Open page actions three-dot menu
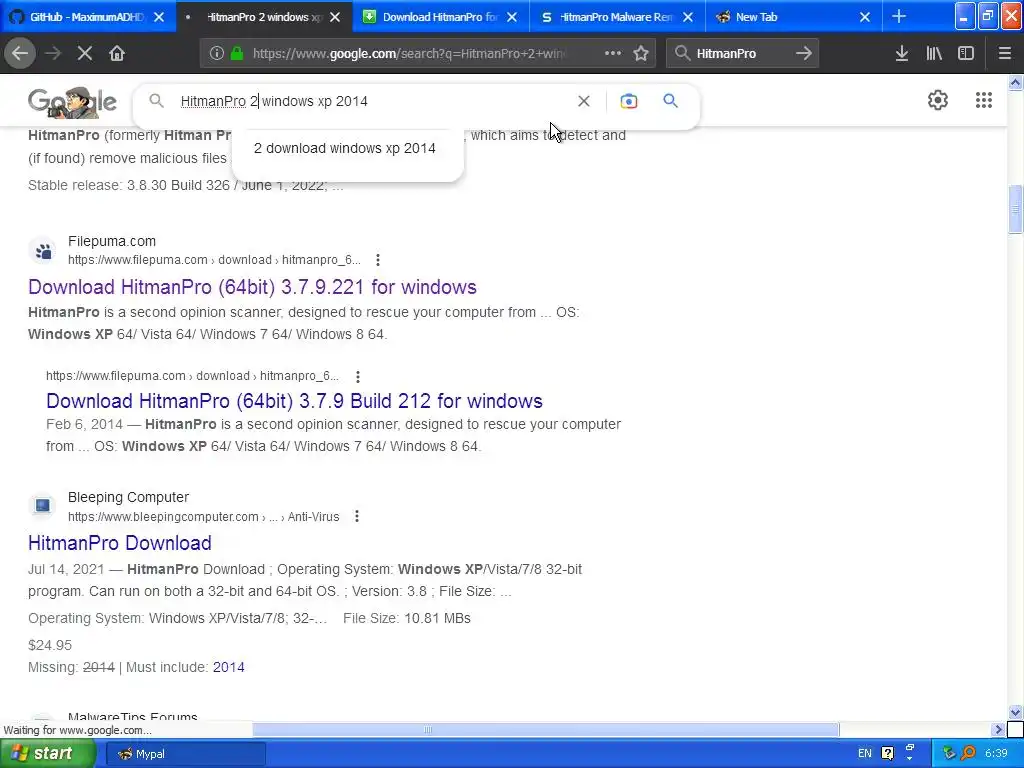1024x768 pixels. pyautogui.click(x=613, y=54)
